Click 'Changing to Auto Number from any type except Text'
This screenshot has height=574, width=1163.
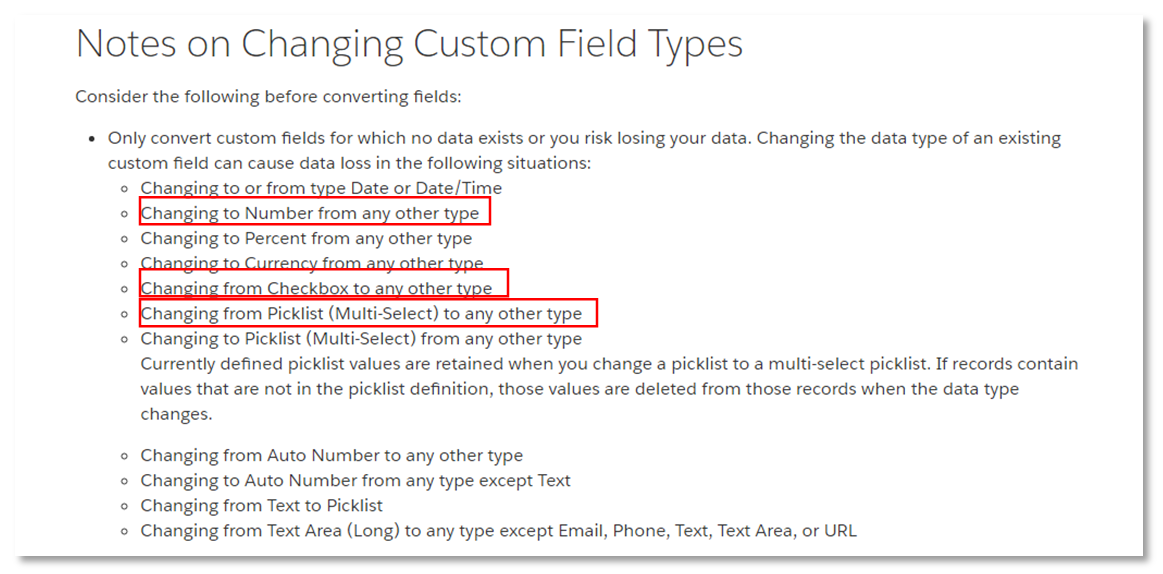[356, 481]
